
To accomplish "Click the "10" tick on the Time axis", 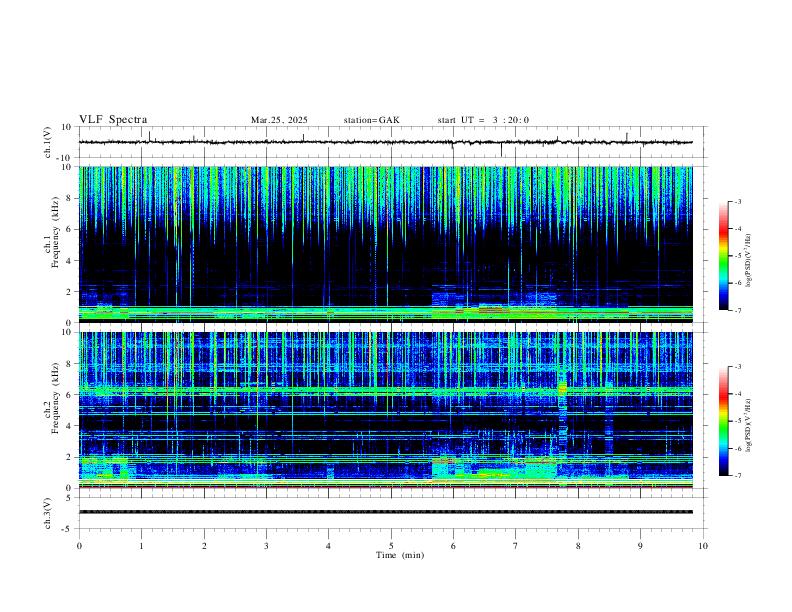I will tap(703, 546).
